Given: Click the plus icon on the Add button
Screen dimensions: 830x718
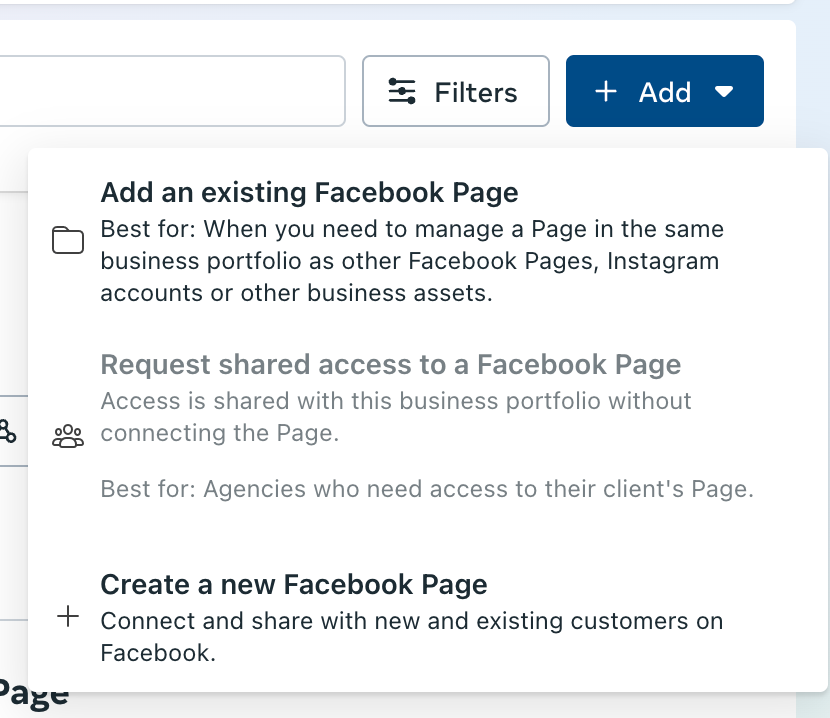Looking at the screenshot, I should pyautogui.click(x=605, y=92).
